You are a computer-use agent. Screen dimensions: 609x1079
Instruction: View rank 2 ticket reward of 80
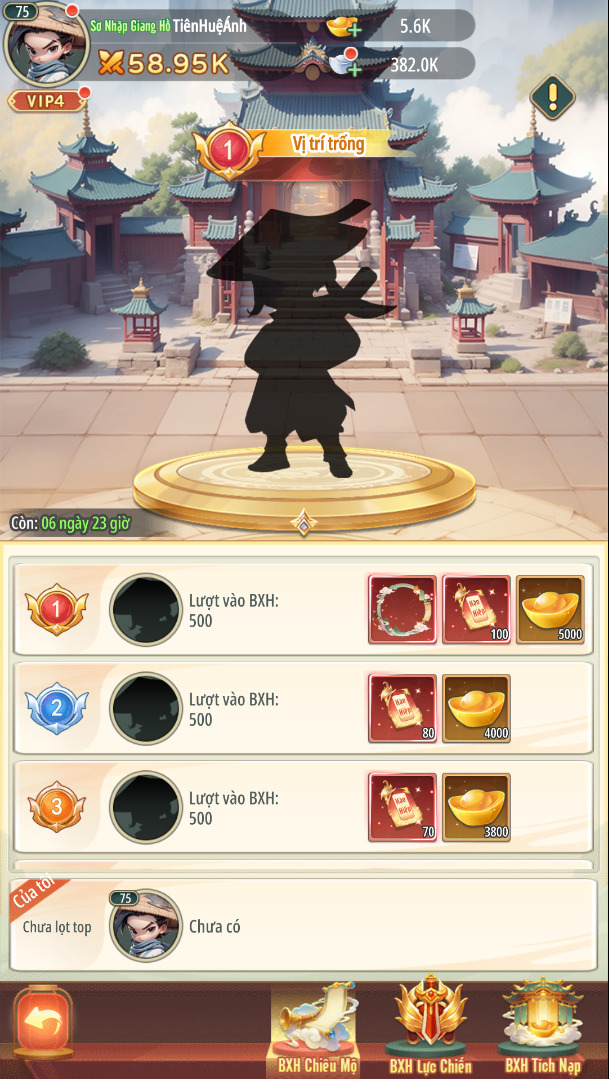tap(403, 708)
